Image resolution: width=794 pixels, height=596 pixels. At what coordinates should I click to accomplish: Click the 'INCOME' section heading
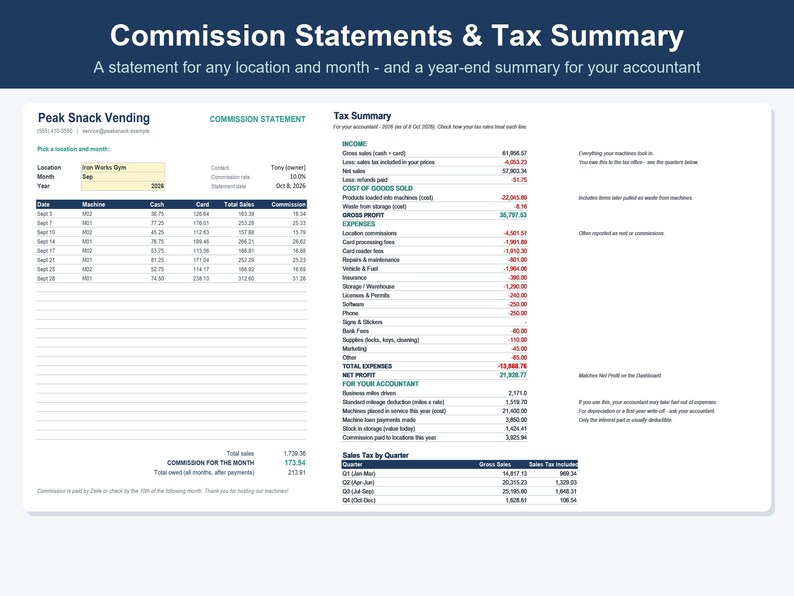[354, 144]
